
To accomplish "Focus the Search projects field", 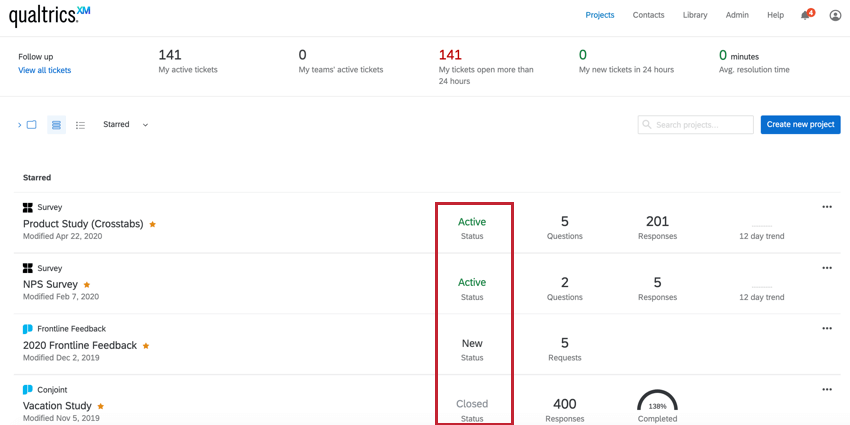I will point(696,124).
